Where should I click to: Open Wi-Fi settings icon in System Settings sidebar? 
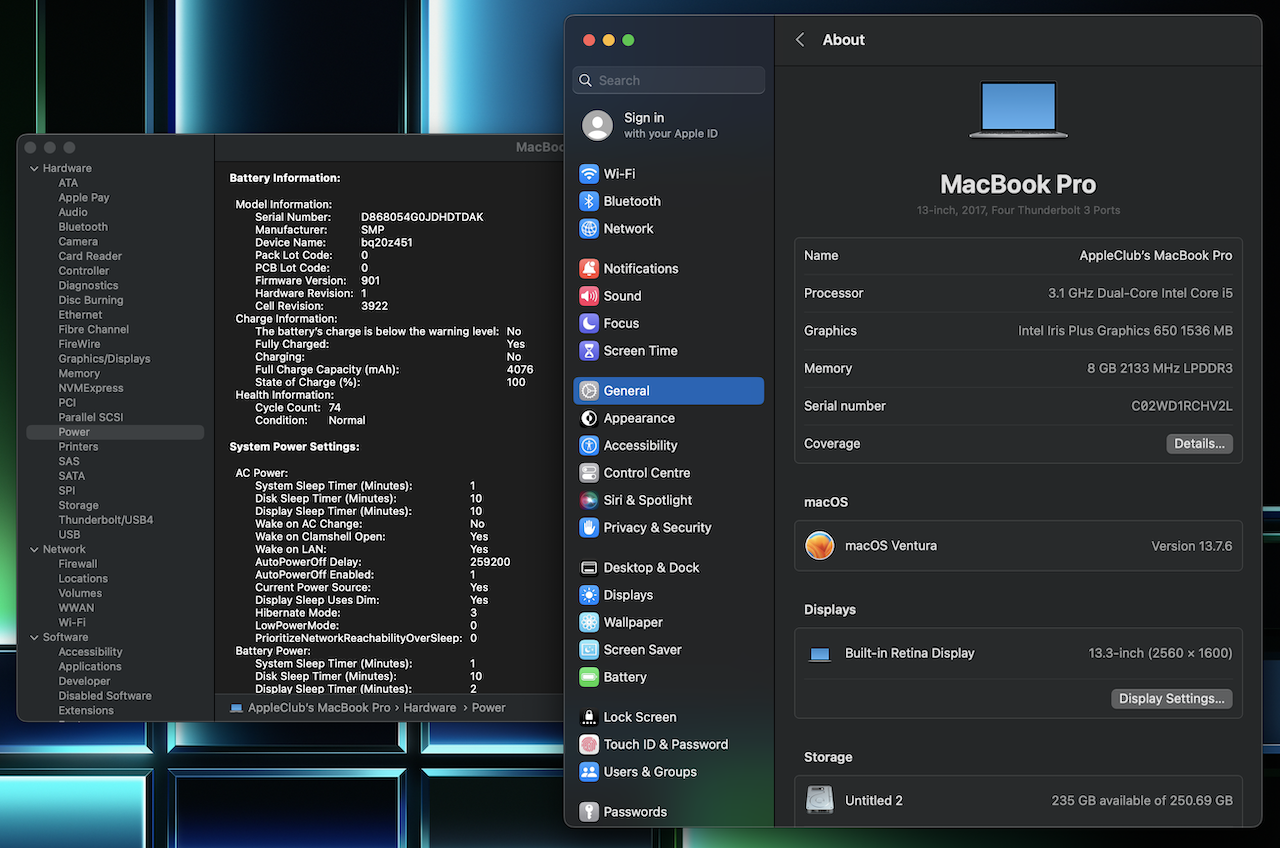tap(589, 174)
